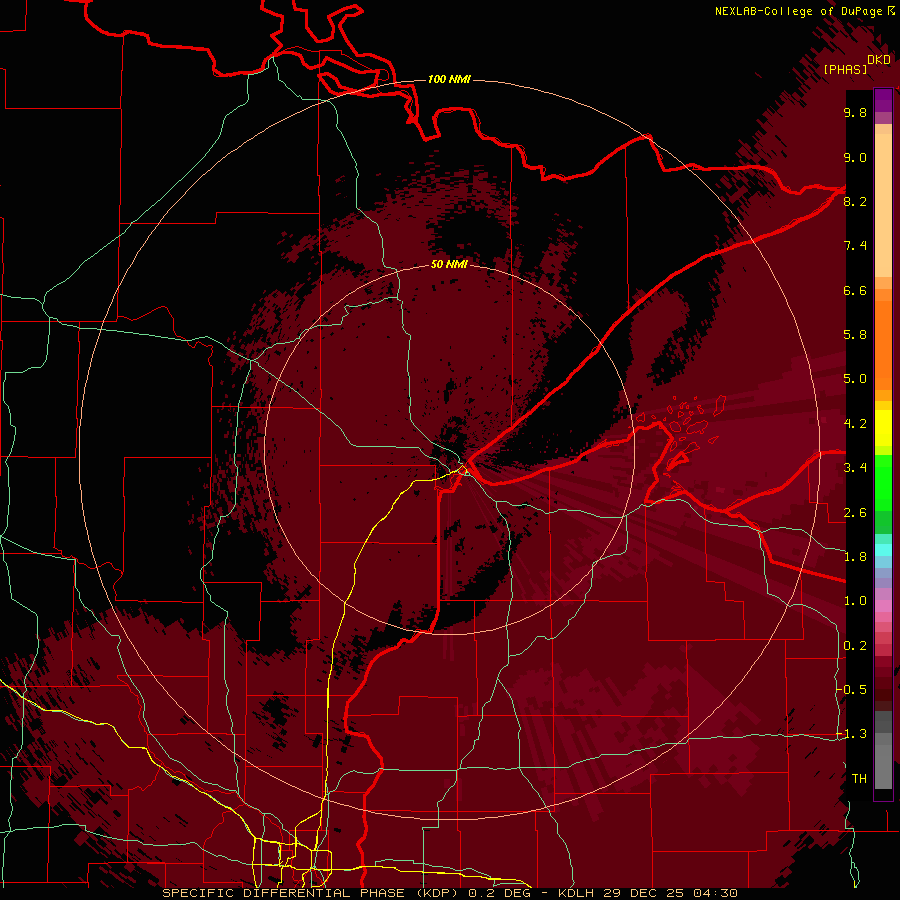Select the -0.5 value on the scale
This screenshot has width=900, height=900.
[x=852, y=690]
